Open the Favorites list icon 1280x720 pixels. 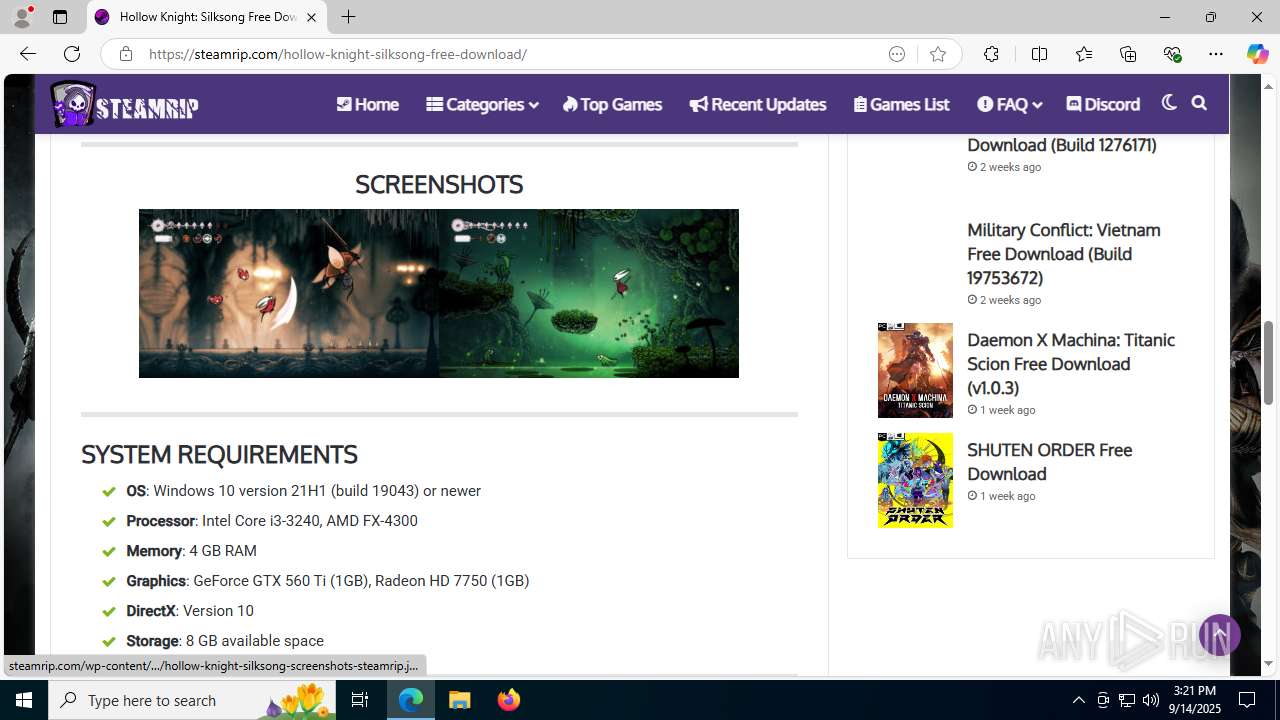(1084, 54)
